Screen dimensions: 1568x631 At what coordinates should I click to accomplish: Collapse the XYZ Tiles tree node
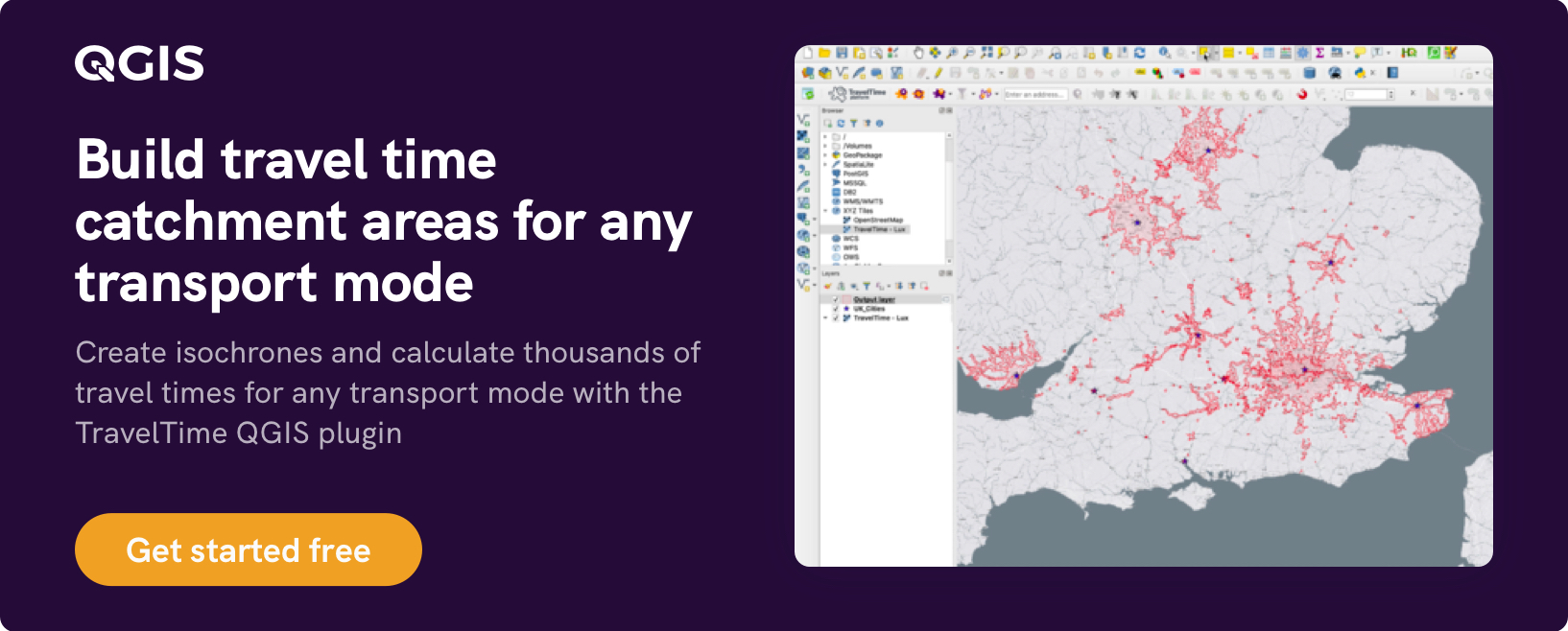825,211
